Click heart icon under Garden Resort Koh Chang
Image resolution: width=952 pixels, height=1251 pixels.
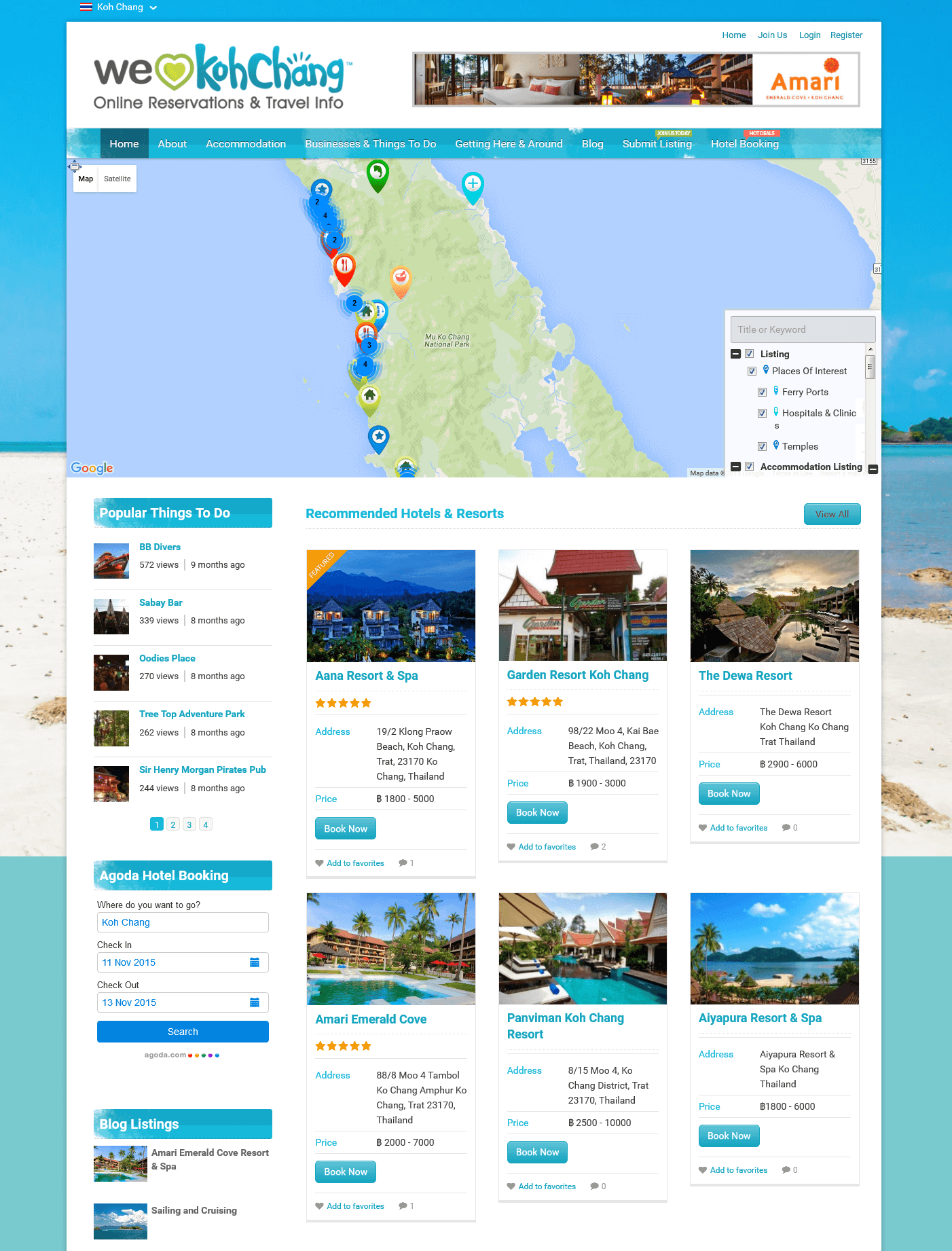coord(511,847)
